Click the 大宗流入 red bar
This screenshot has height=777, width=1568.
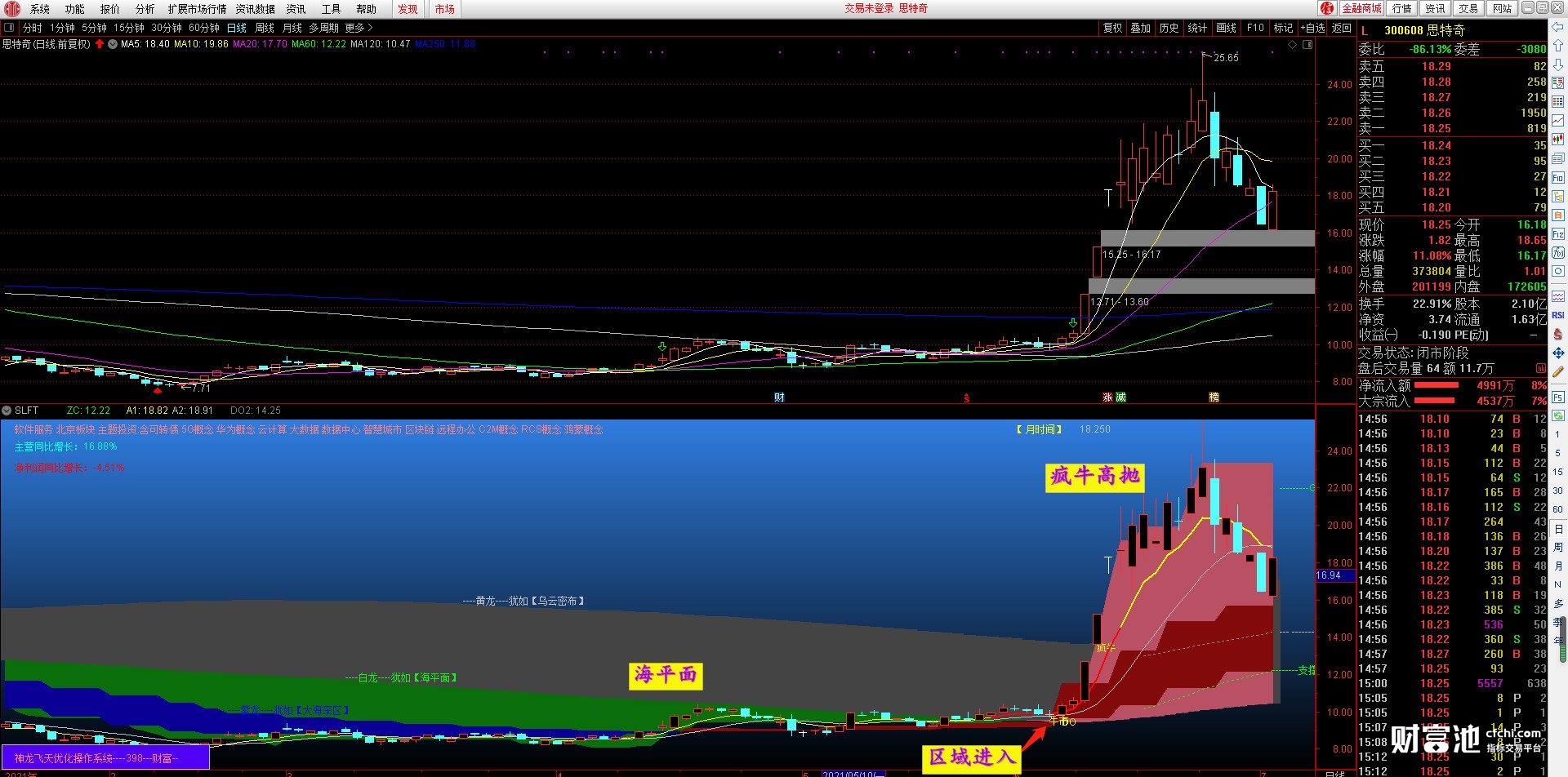(x=1434, y=401)
